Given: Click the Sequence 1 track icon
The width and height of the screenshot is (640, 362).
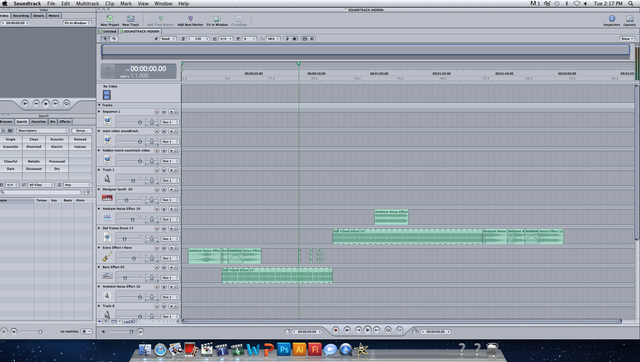Looking at the screenshot, I should 107,121.
